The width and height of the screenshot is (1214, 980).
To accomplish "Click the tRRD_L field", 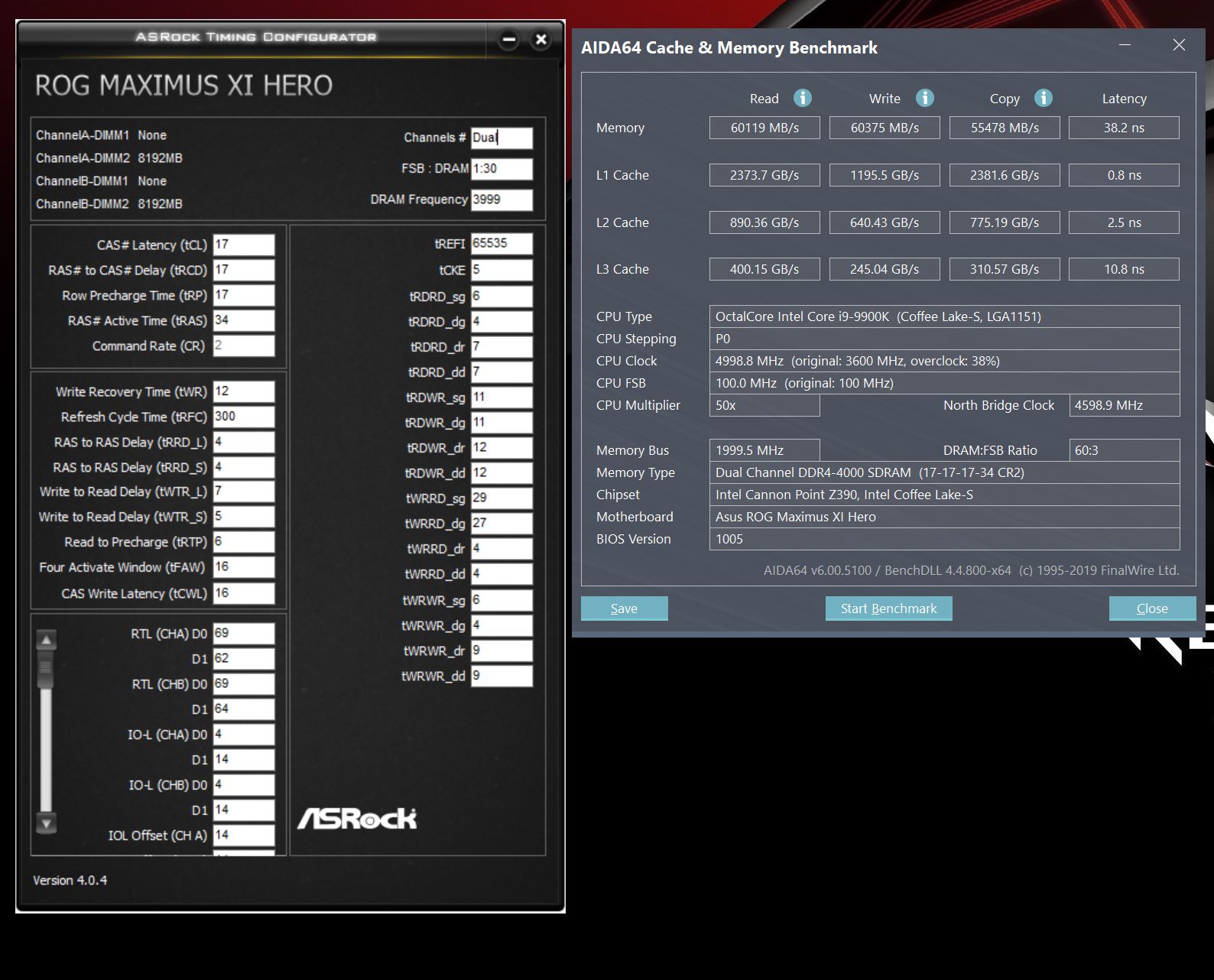I will point(244,442).
